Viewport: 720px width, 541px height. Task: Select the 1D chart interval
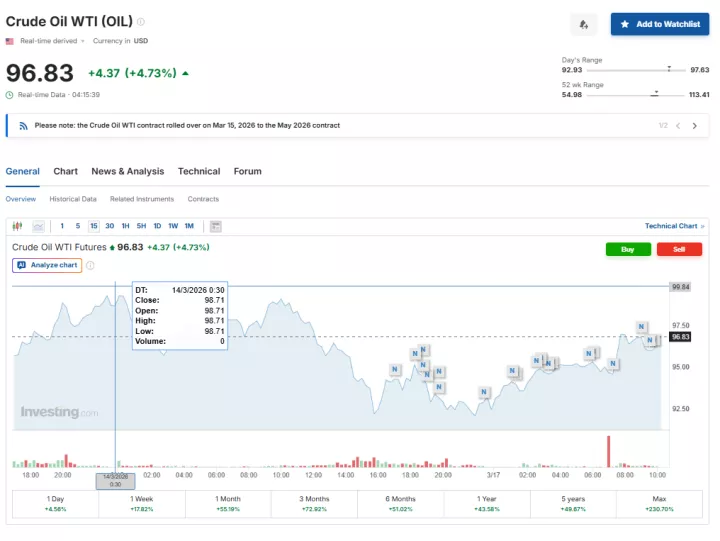click(x=157, y=226)
